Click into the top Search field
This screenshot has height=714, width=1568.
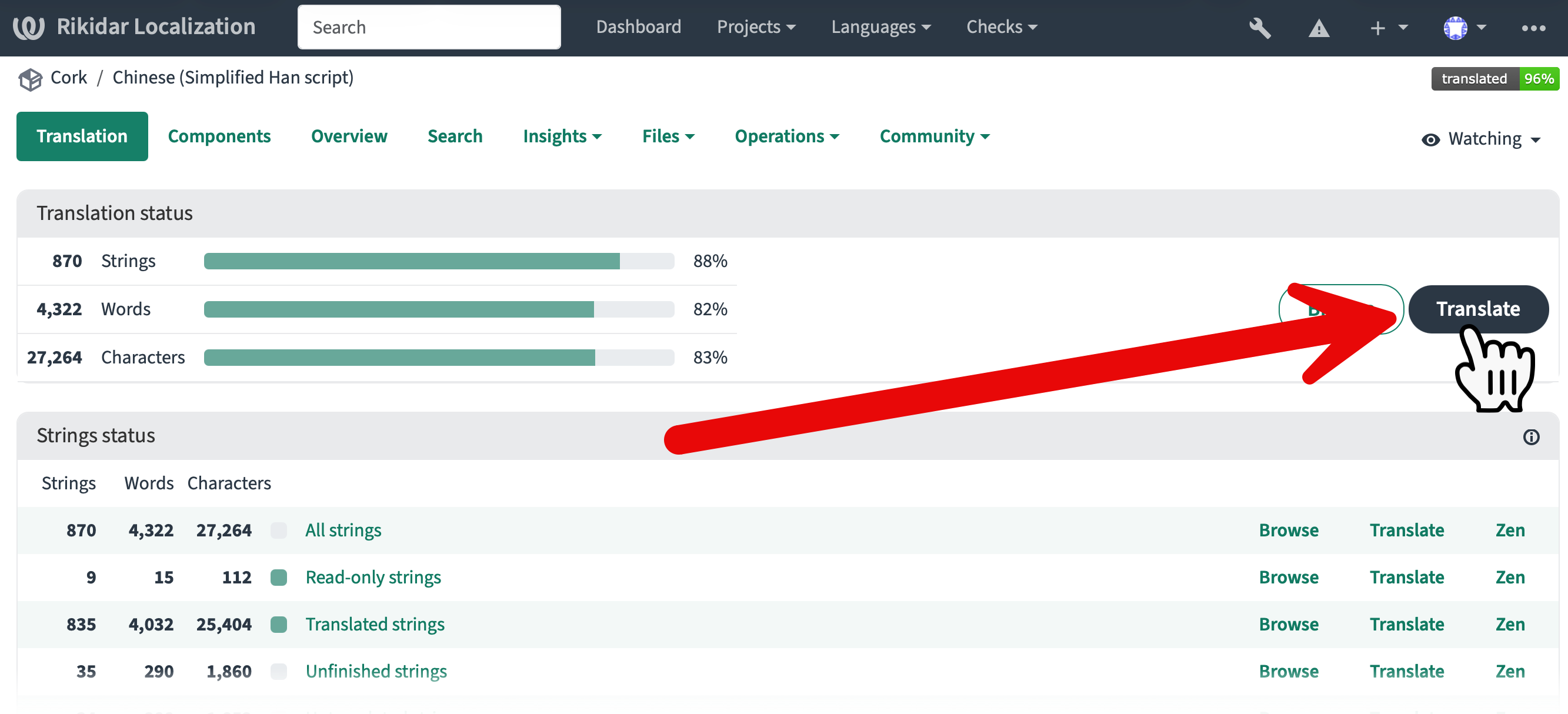point(429,27)
